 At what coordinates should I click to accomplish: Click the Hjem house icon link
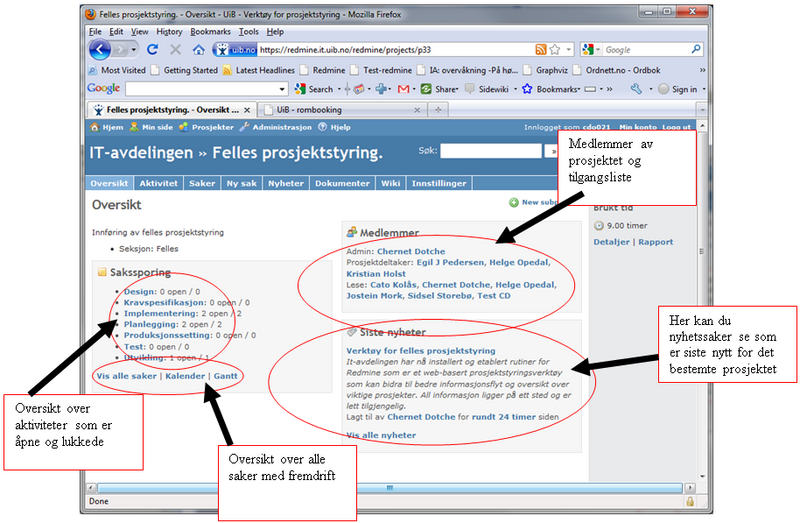(94, 127)
